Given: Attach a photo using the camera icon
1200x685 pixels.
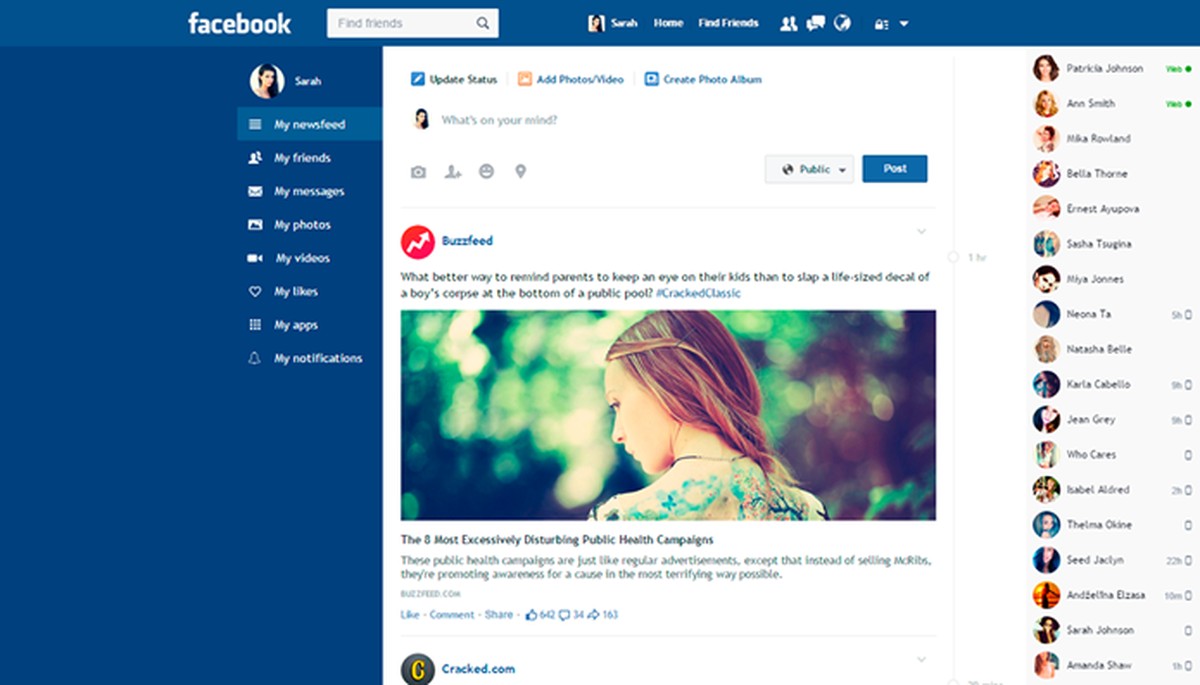Looking at the screenshot, I should pyautogui.click(x=417, y=171).
